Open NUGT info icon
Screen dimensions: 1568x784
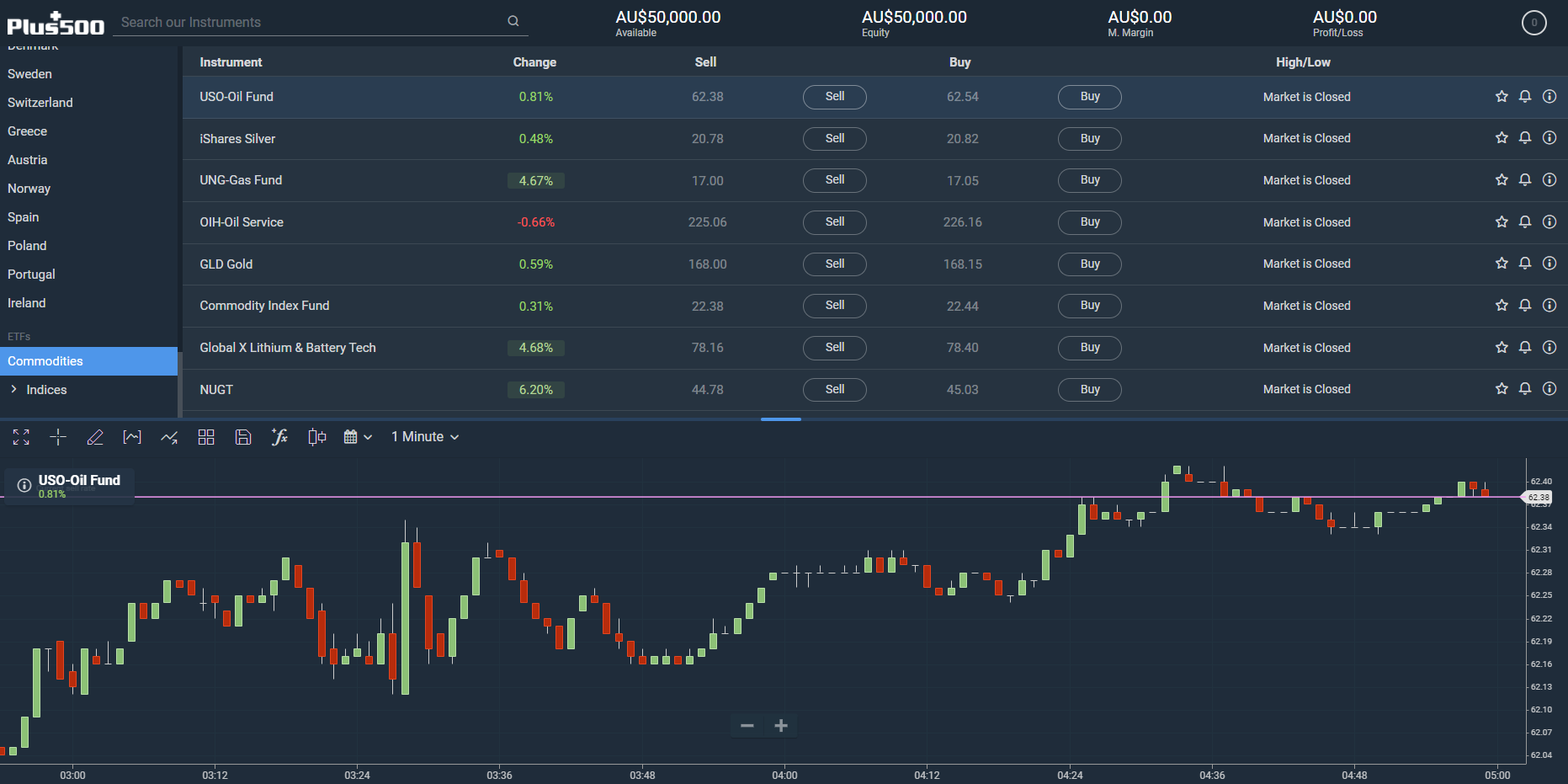click(x=1549, y=389)
